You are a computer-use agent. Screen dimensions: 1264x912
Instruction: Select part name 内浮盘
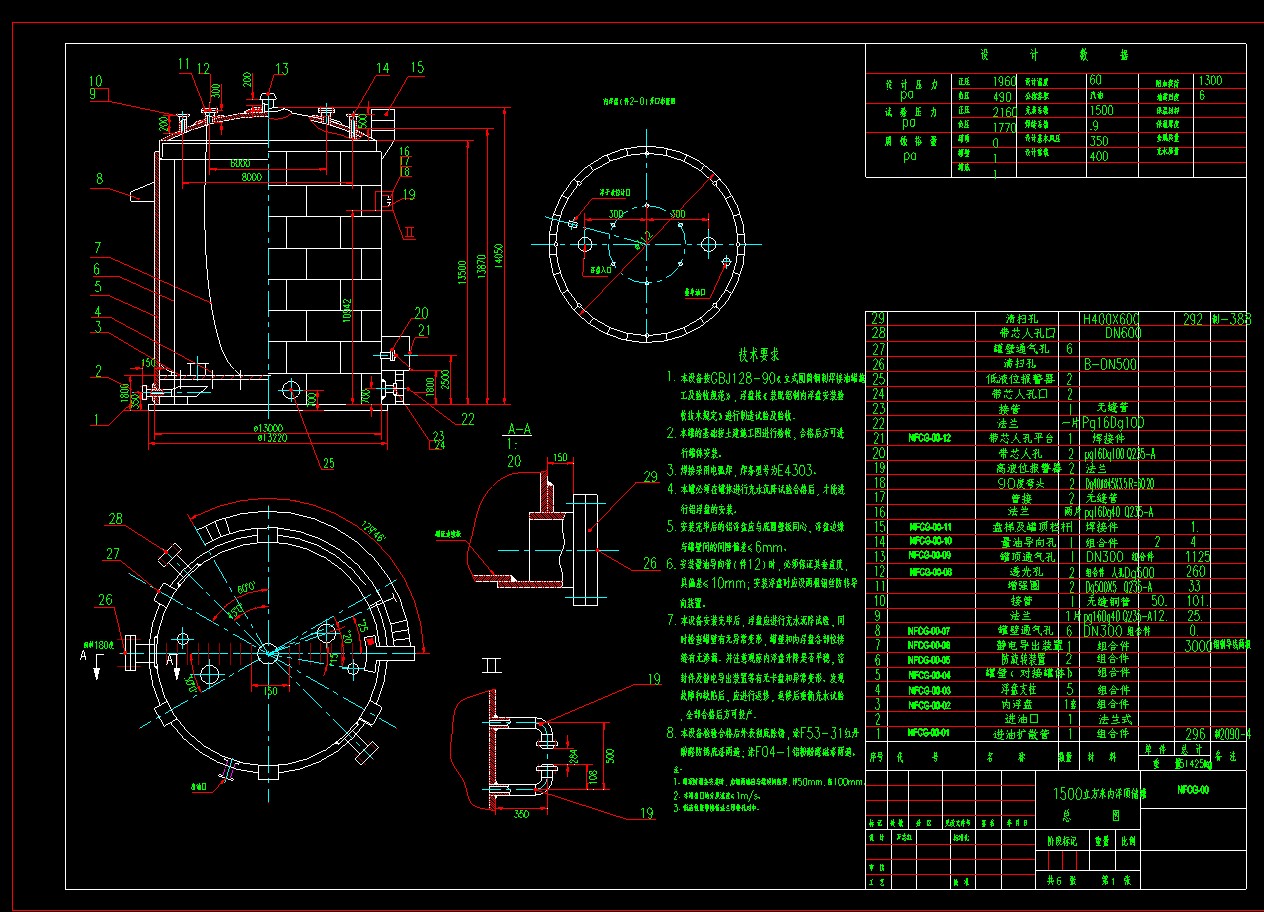(1015, 704)
